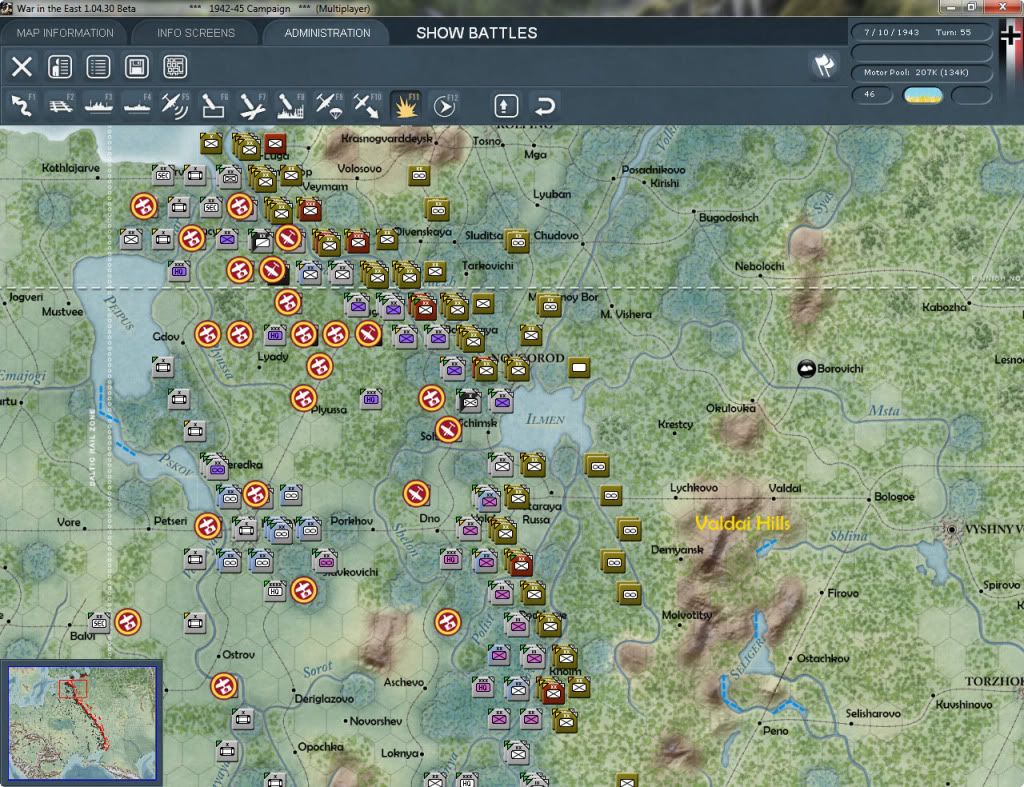
Task: Toggle the F11 show battles icon
Action: point(405,106)
